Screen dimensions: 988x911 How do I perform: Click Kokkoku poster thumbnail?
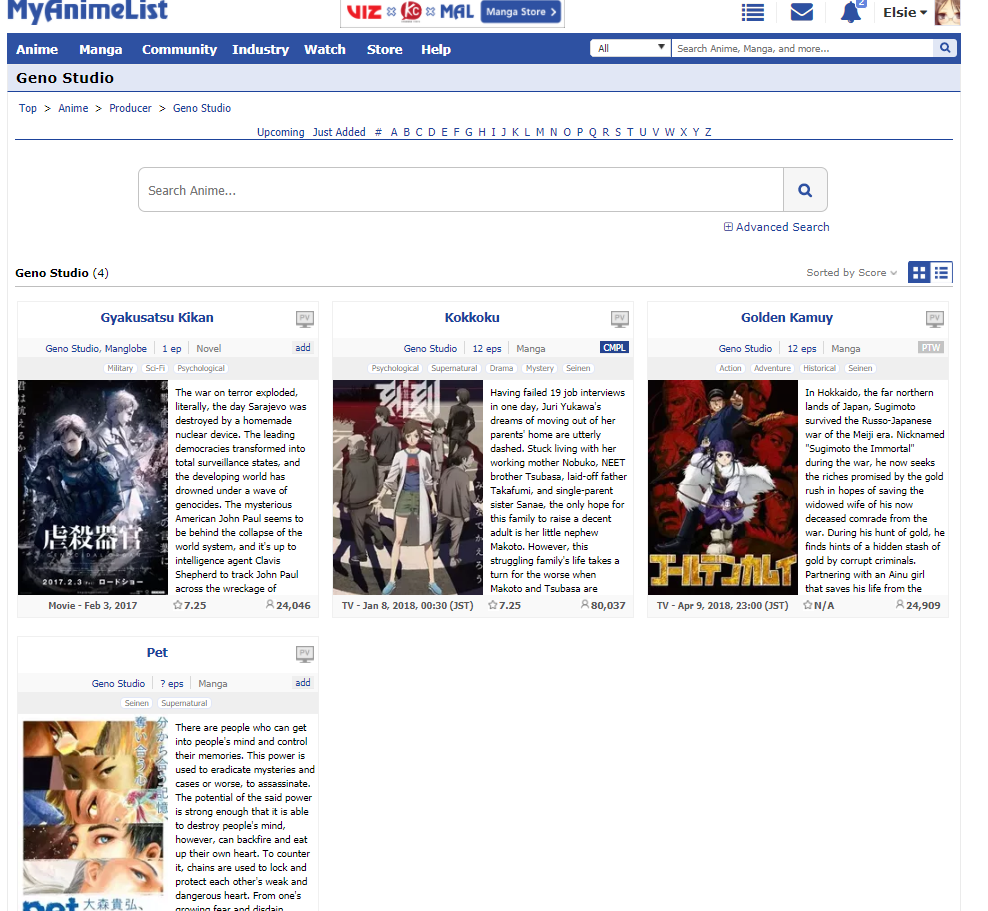408,487
